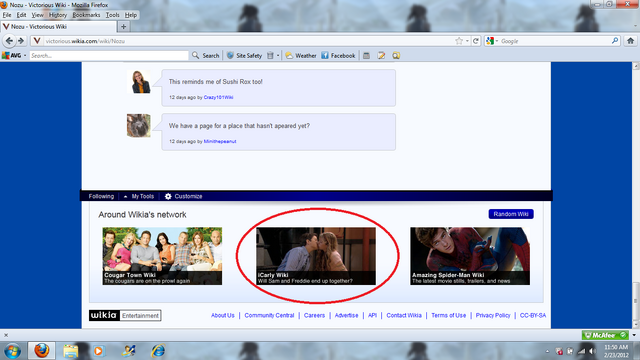Open the Contact Wikia footer link
The height and width of the screenshot is (360, 640).
click(x=404, y=316)
